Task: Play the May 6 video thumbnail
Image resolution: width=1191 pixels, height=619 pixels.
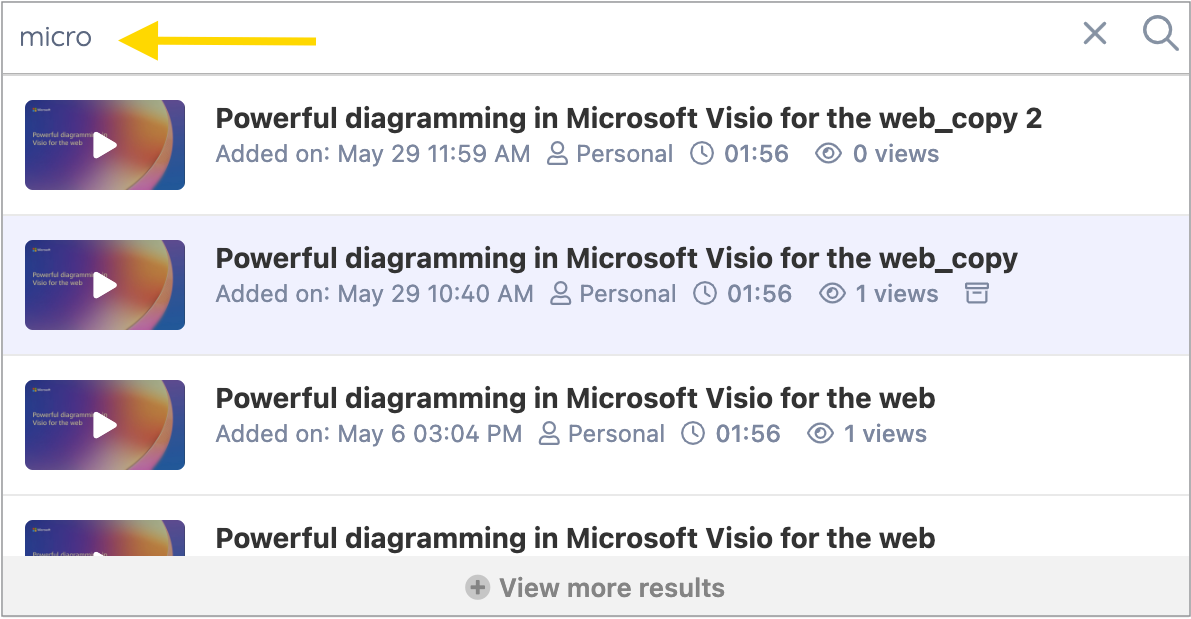Action: click(x=104, y=425)
